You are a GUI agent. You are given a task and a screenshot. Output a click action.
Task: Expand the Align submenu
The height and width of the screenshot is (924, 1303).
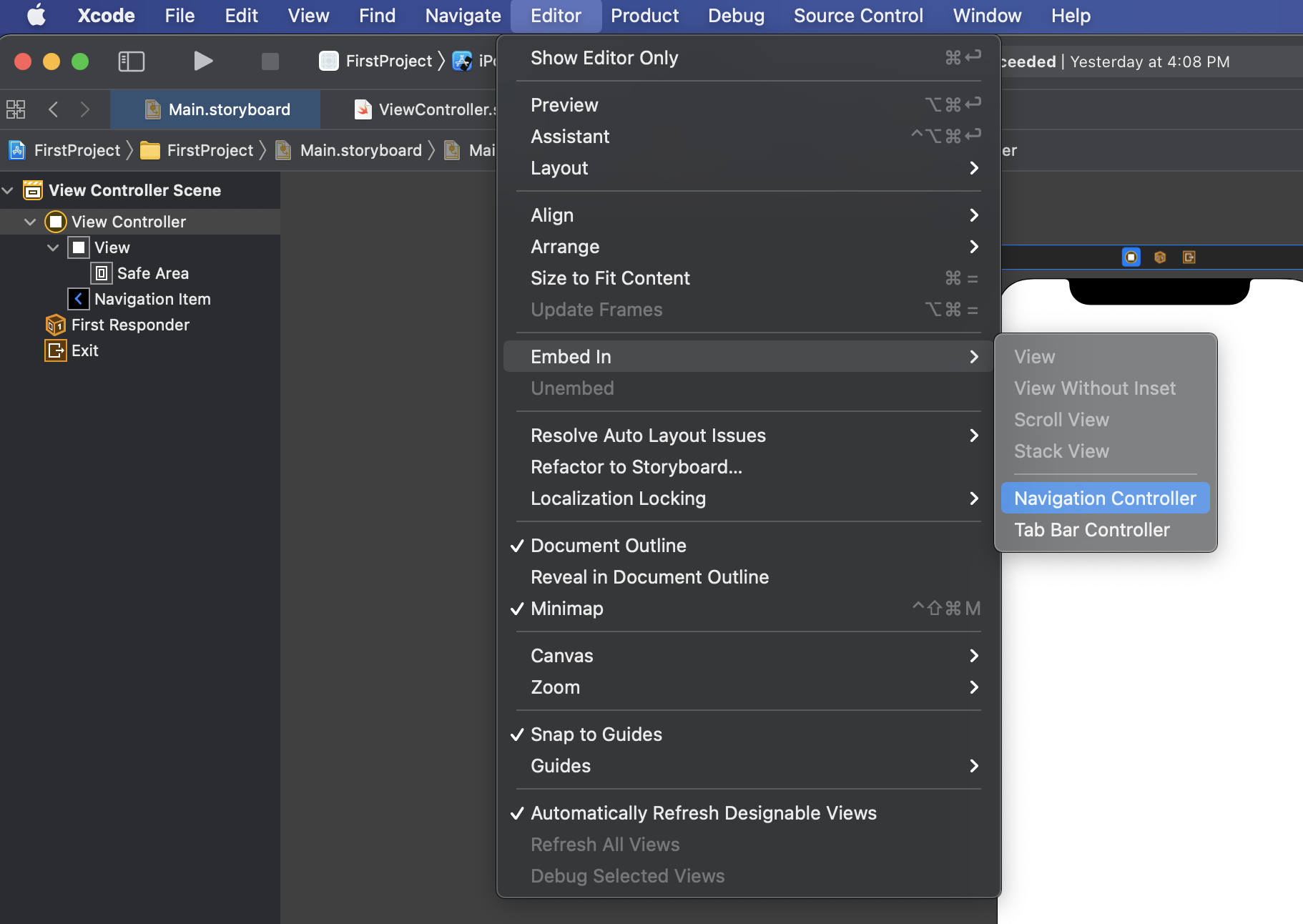748,215
